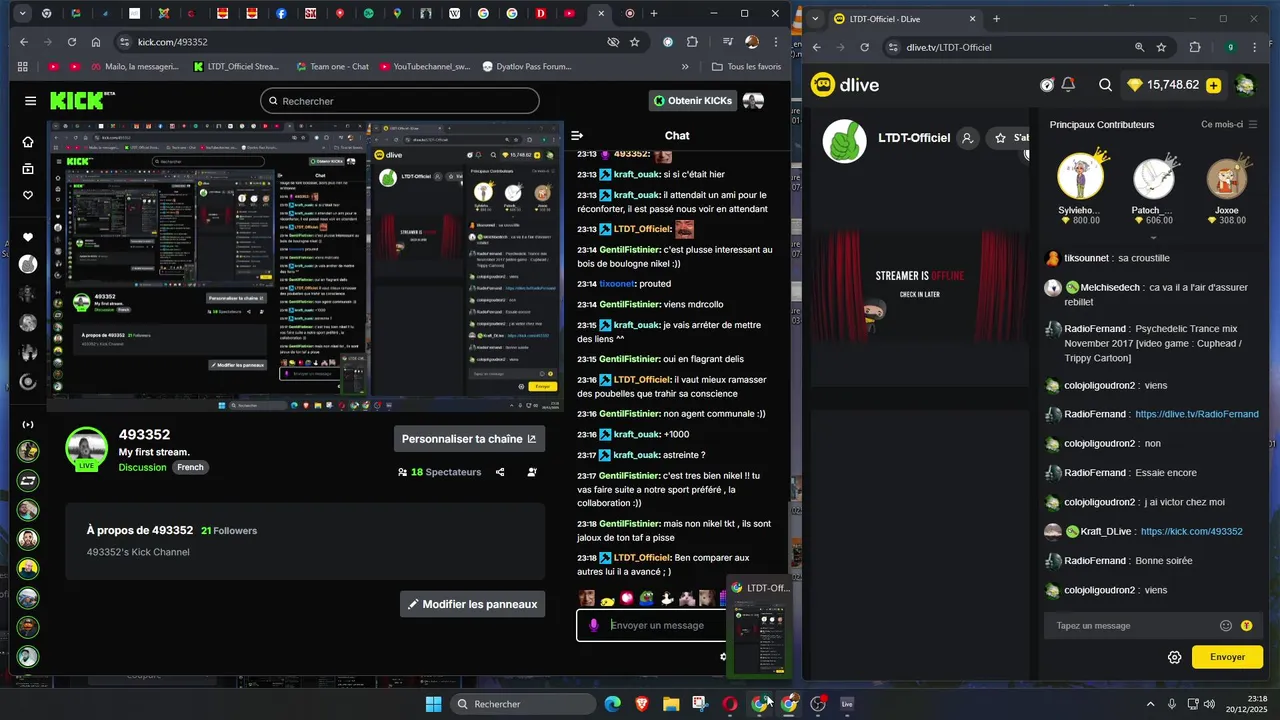Open File Explorer from the taskbar
The height and width of the screenshot is (720, 1280).
click(671, 704)
